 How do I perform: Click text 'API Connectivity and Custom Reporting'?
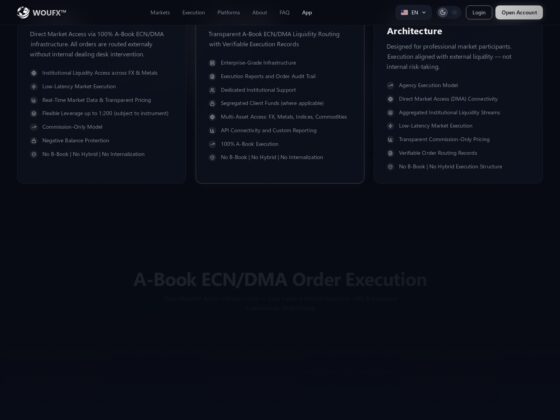click(x=269, y=131)
